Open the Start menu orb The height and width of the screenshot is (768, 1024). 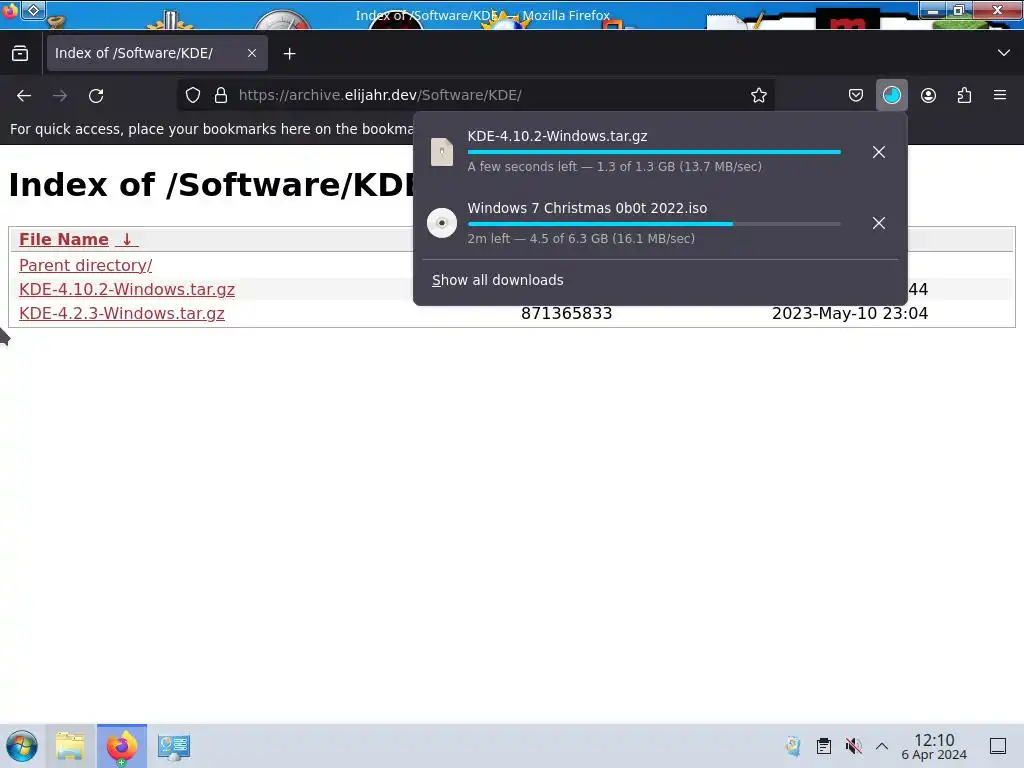click(x=22, y=746)
